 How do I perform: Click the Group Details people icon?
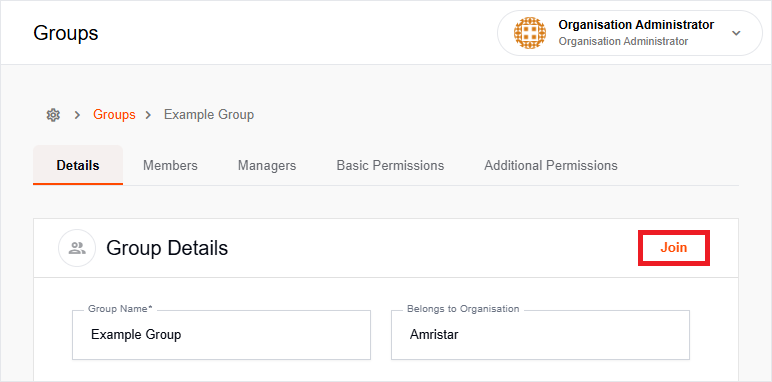click(77, 248)
